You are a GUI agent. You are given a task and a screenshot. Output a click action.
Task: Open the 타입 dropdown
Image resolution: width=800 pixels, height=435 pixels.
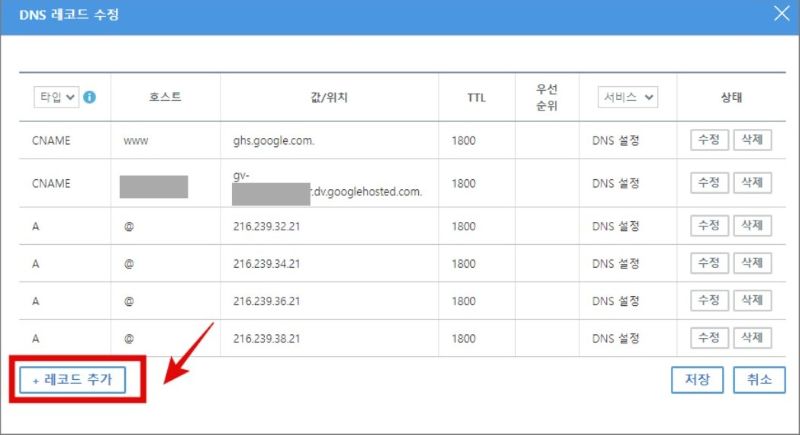pos(57,97)
